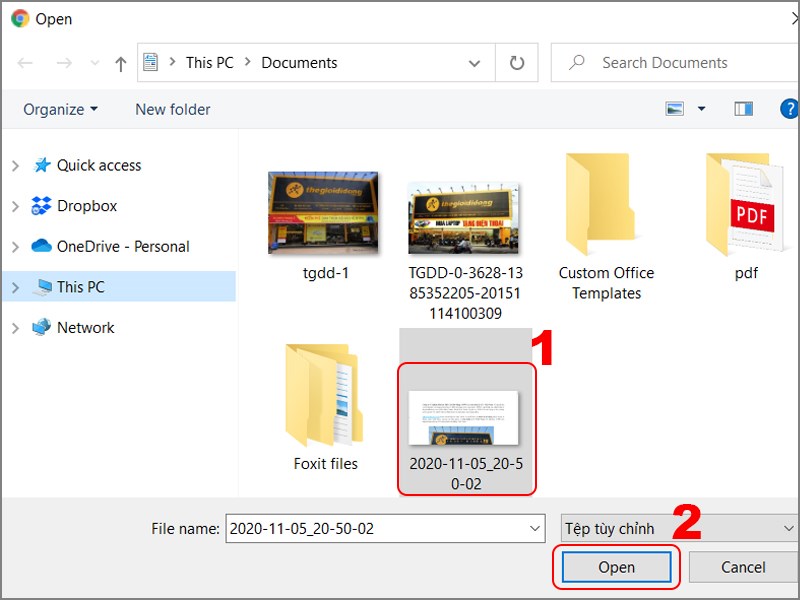The width and height of the screenshot is (800, 600).
Task: Expand the This PC tree node
Action: click(x=15, y=287)
